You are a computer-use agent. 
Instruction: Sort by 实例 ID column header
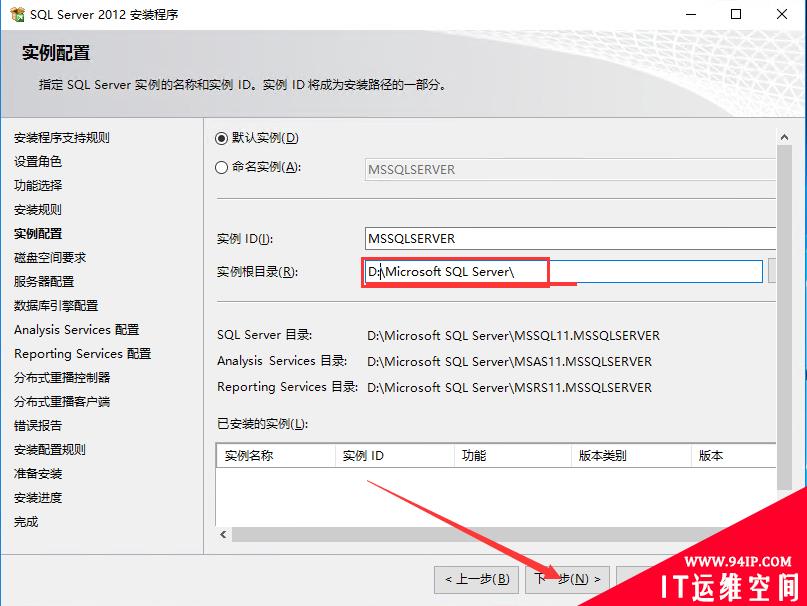395,456
